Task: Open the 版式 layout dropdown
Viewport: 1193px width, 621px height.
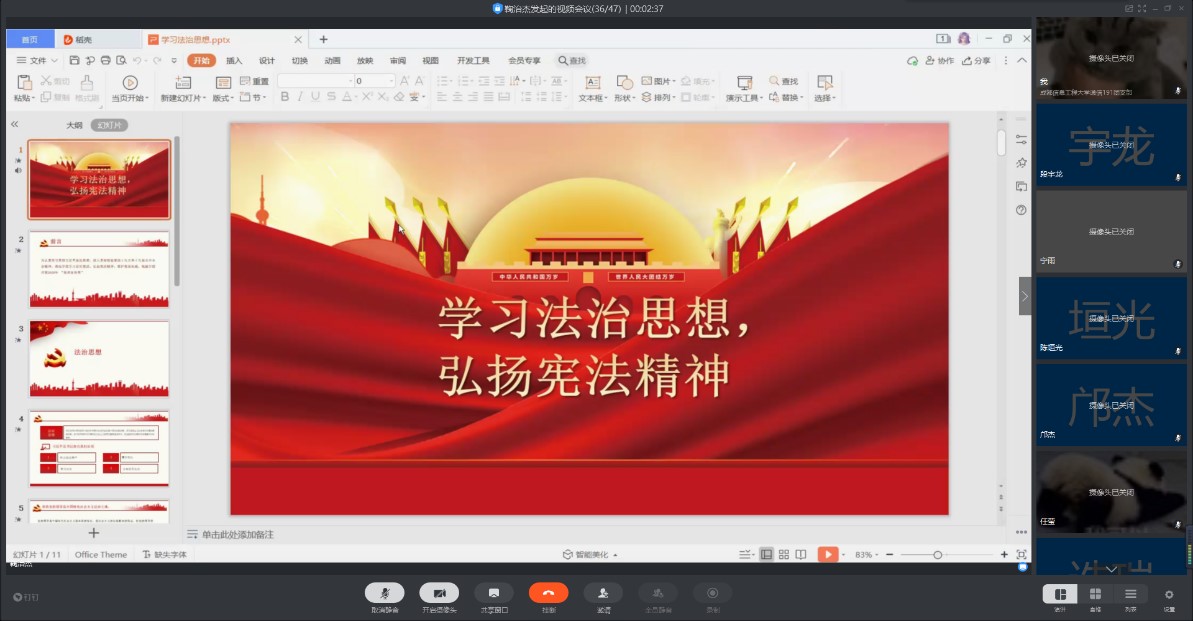Action: coord(223,98)
